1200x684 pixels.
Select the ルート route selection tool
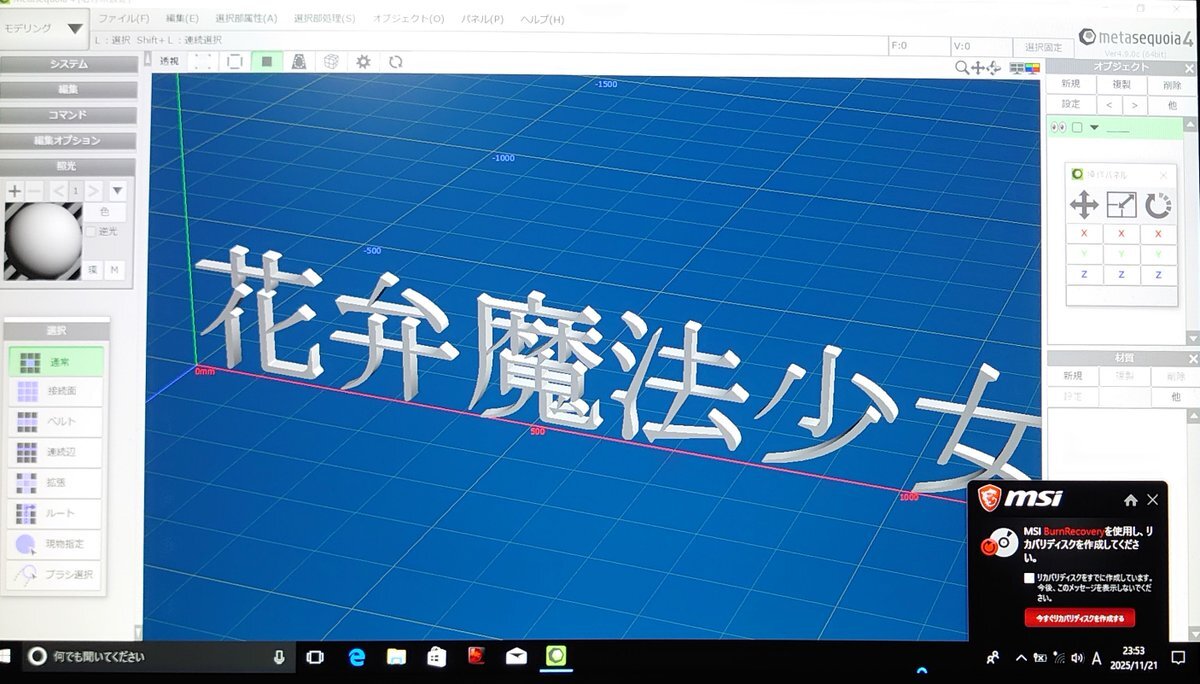click(56, 514)
